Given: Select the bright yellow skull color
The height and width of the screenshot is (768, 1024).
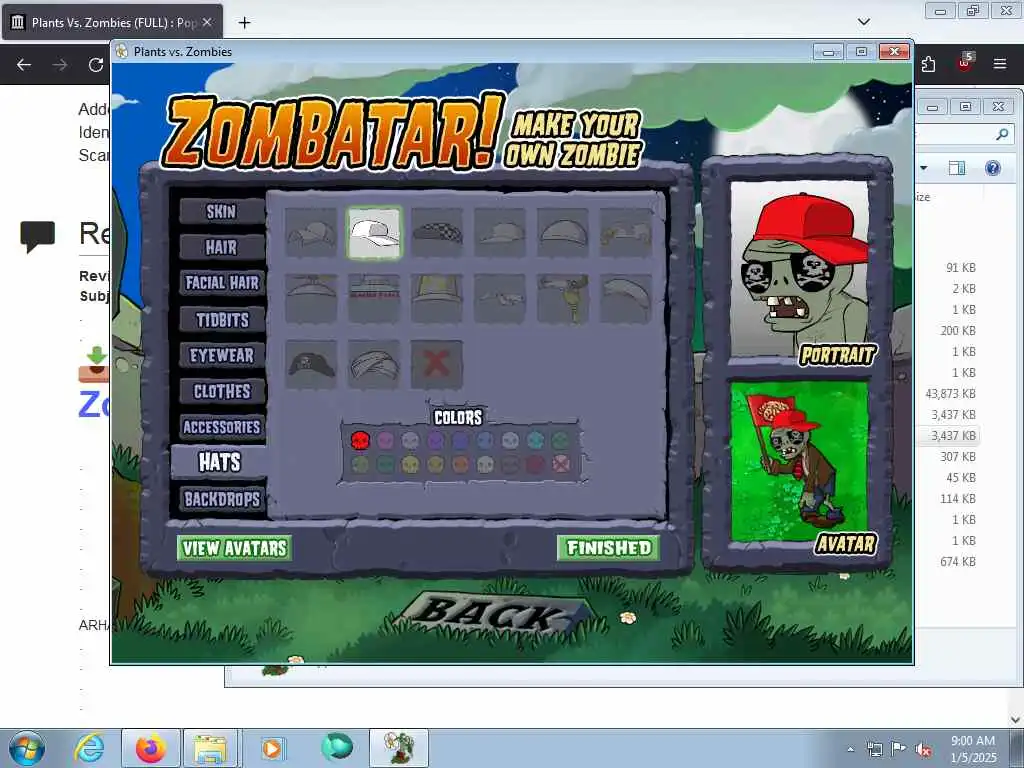Looking at the screenshot, I should tap(410, 464).
